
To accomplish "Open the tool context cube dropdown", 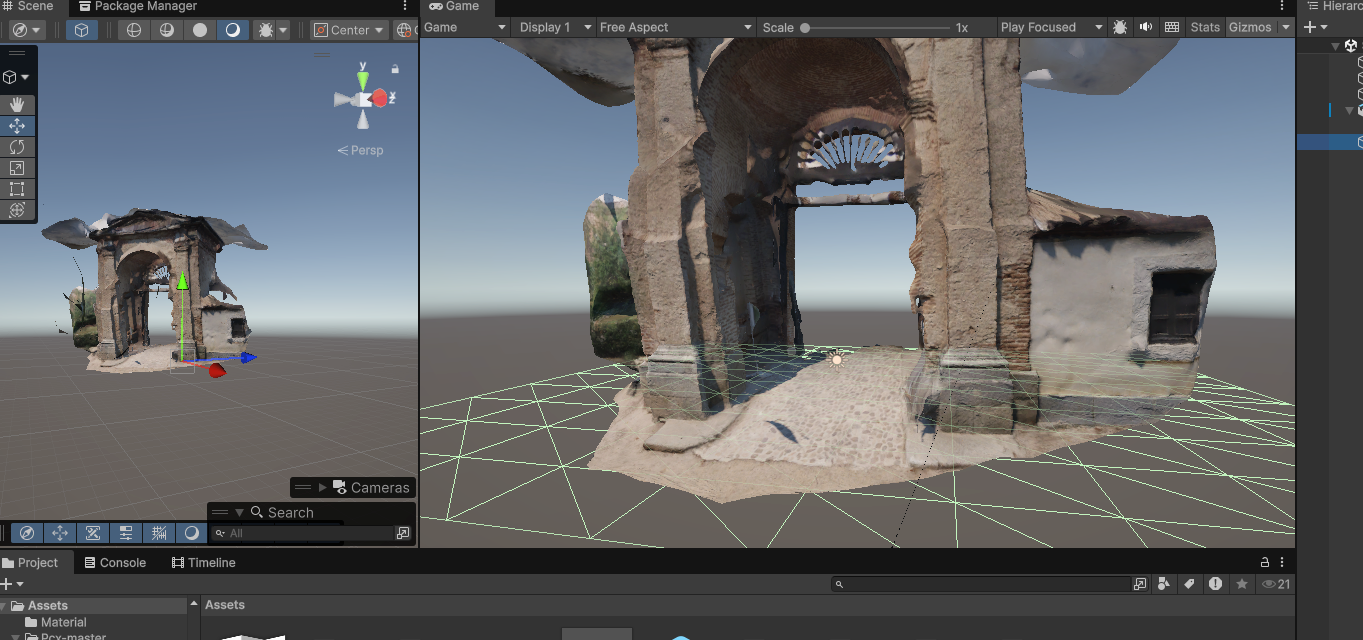I will coord(16,77).
